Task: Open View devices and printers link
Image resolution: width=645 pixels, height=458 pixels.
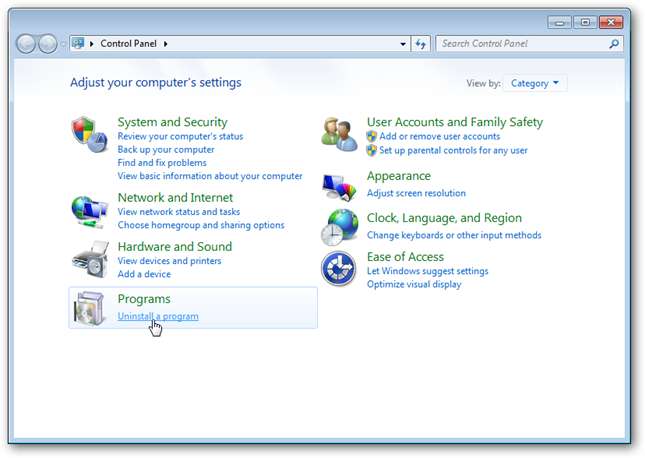Action: tap(169, 261)
